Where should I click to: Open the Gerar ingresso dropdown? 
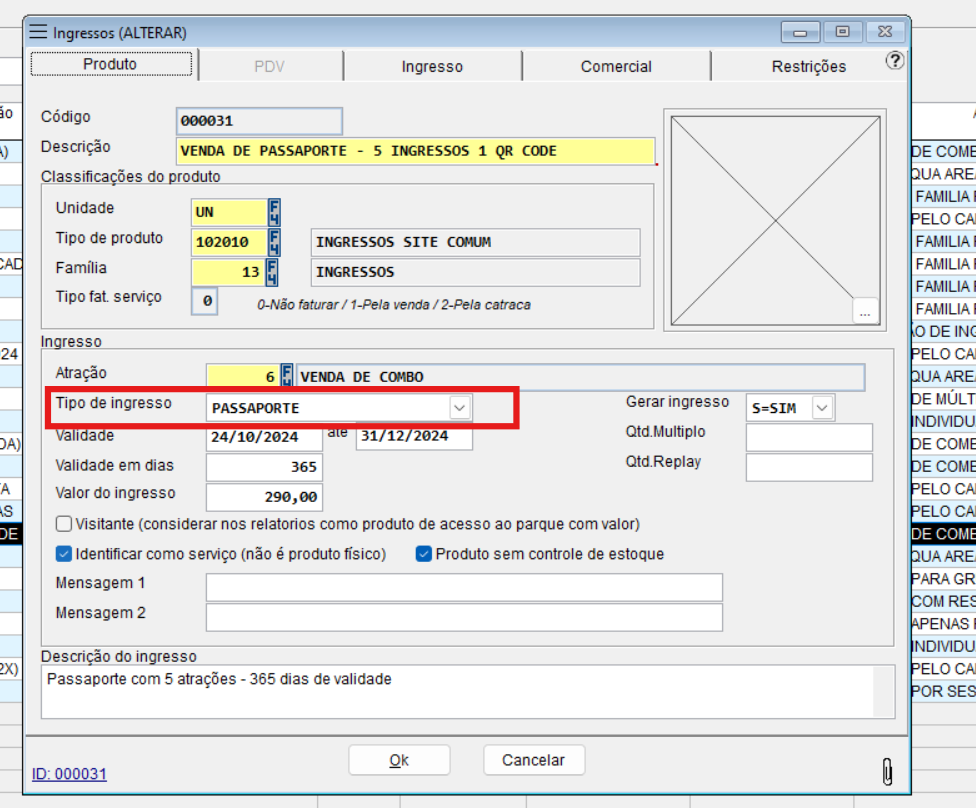coord(821,408)
